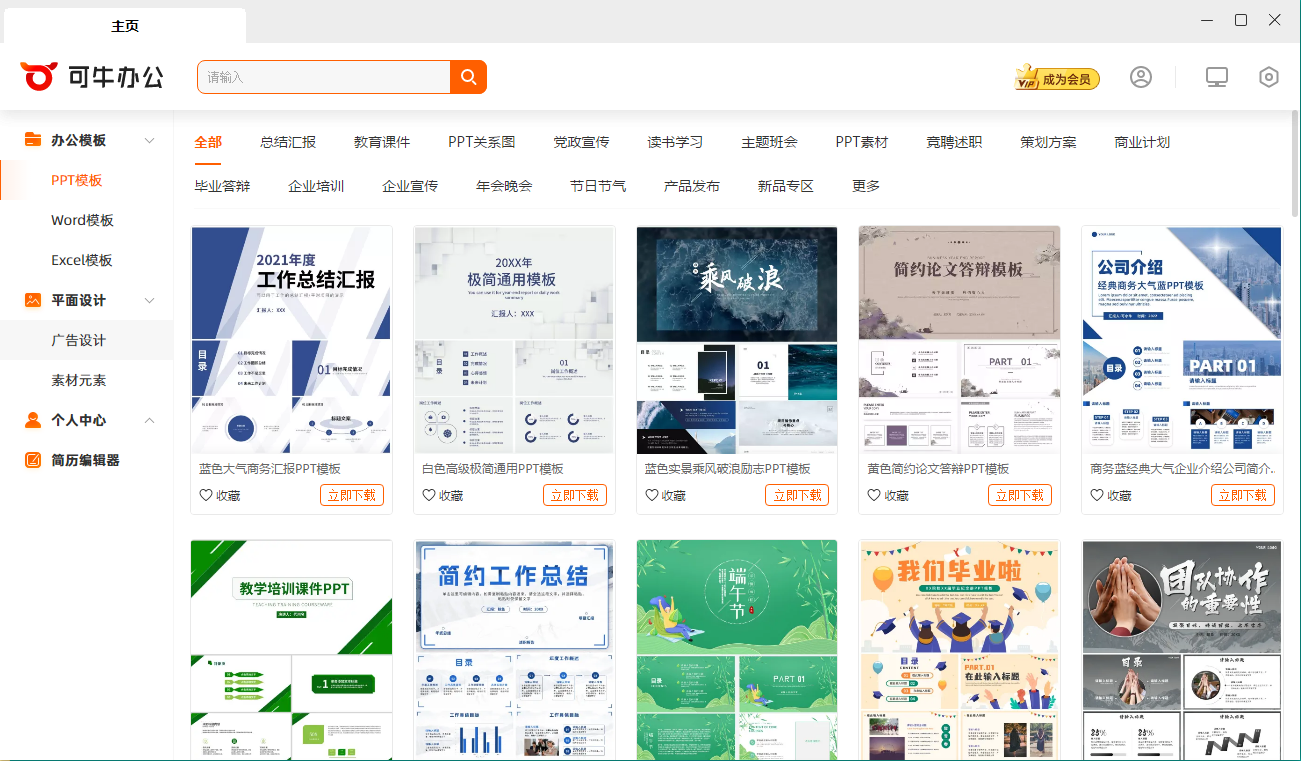The width and height of the screenshot is (1301, 761).
Task: Toggle 收藏 heart for 黄色简约论文答辩PPT模板
Action: pyautogui.click(x=874, y=495)
